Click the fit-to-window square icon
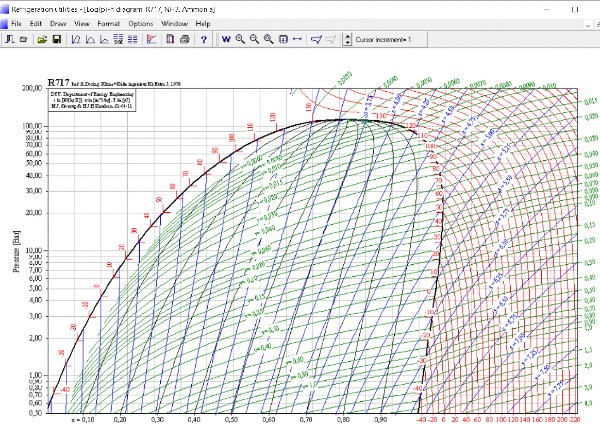Screen dimensions: 600x424 point(283,39)
